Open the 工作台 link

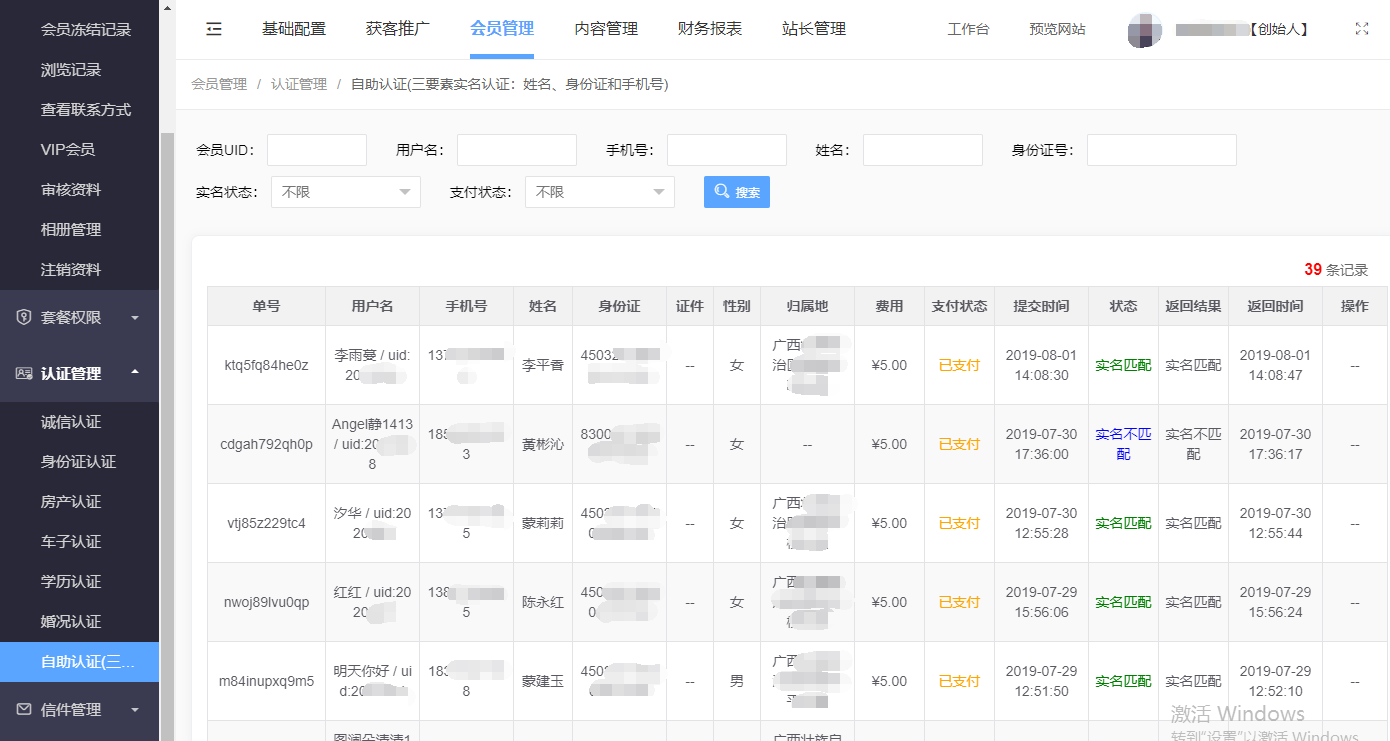(968, 29)
